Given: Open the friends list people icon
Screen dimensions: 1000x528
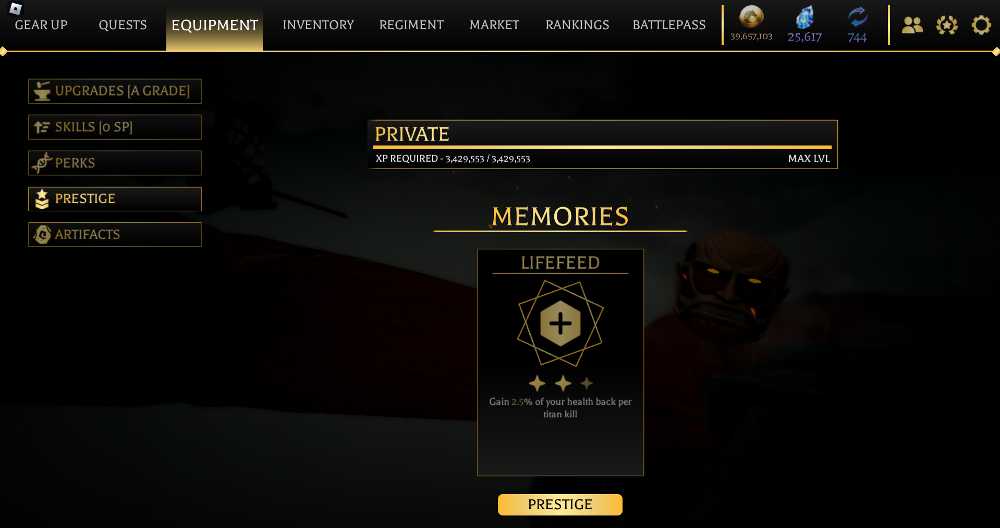Looking at the screenshot, I should (x=913, y=26).
